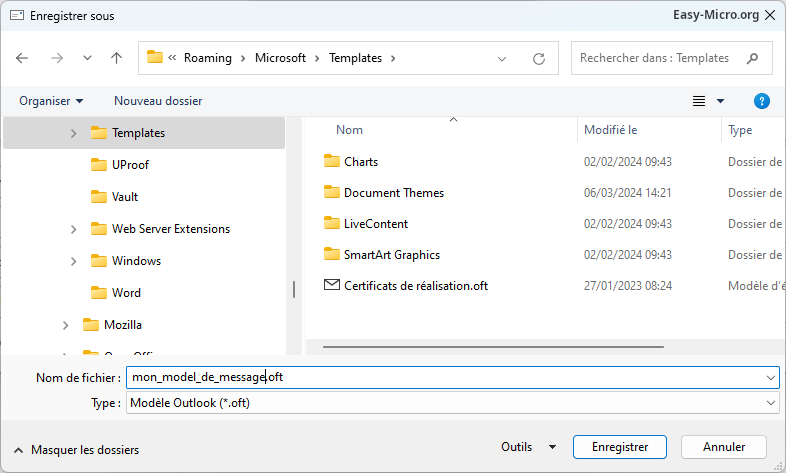
Task: Expand the Windows tree node
Action: (x=74, y=262)
